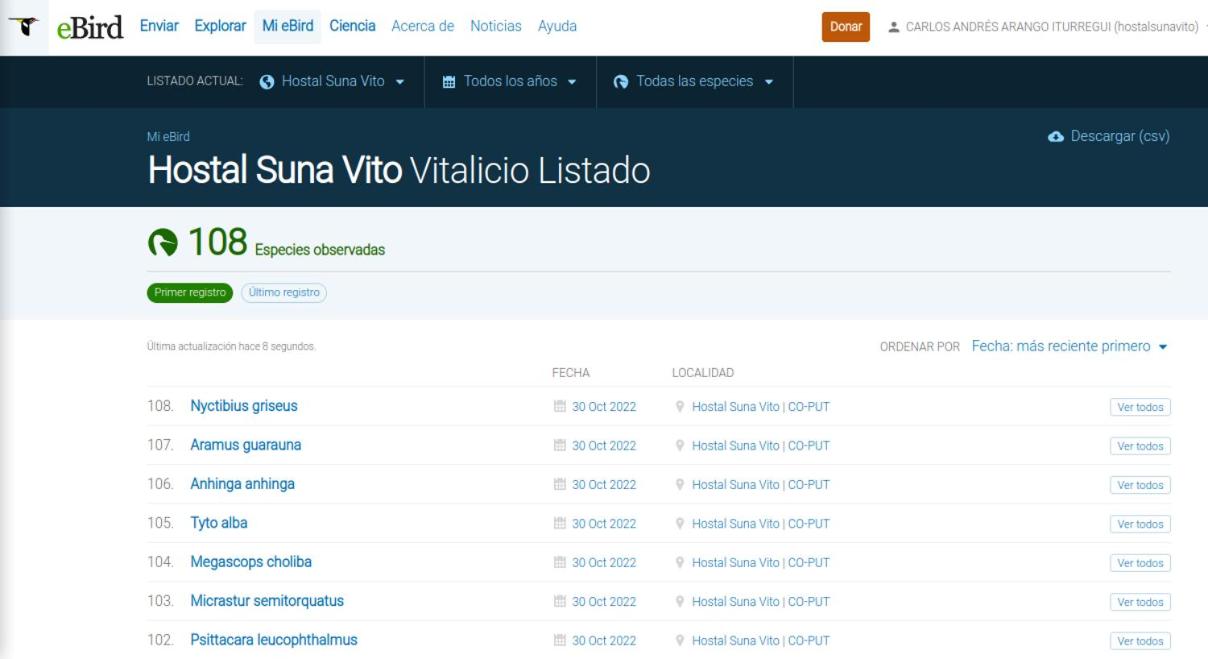Click the calendar icon in Todos los años filter
The image size is (1208, 659).
[449, 82]
